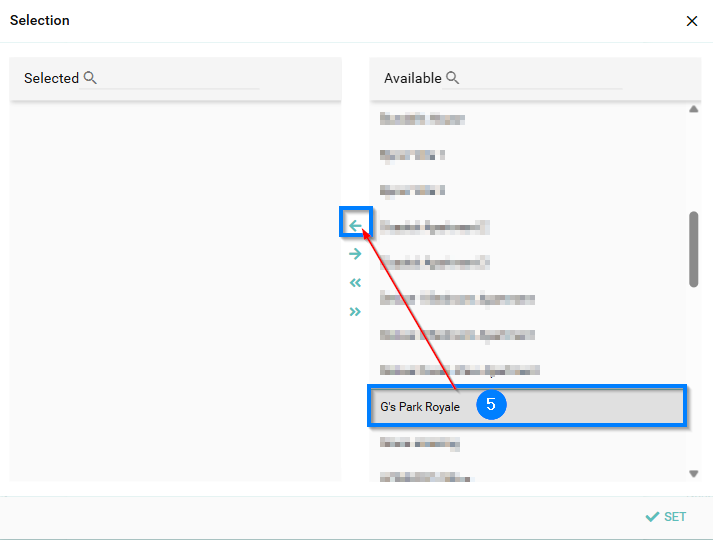Image resolution: width=713 pixels, height=540 pixels.
Task: Click the checkmark icon next to SET
Action: point(652,516)
